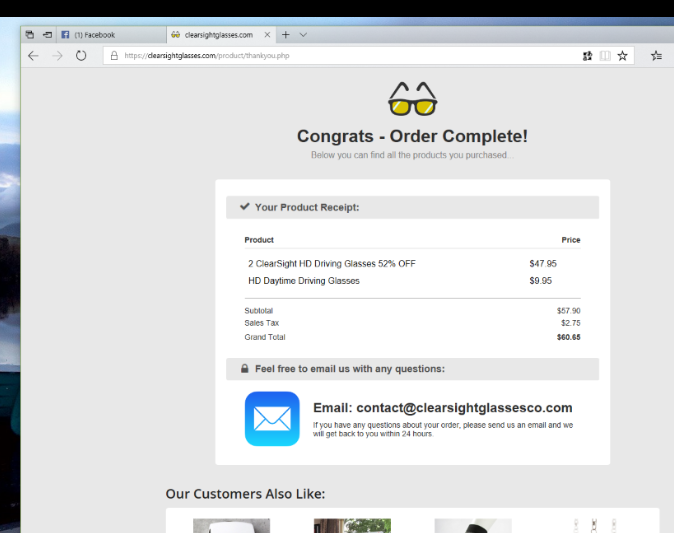Click the checkmark beside Your Product Receipt
674x533 pixels.
(x=245, y=207)
